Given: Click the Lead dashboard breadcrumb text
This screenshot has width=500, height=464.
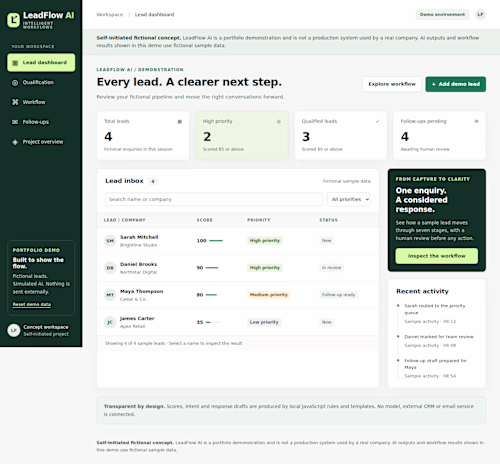Looking at the screenshot, I should click(x=154, y=15).
